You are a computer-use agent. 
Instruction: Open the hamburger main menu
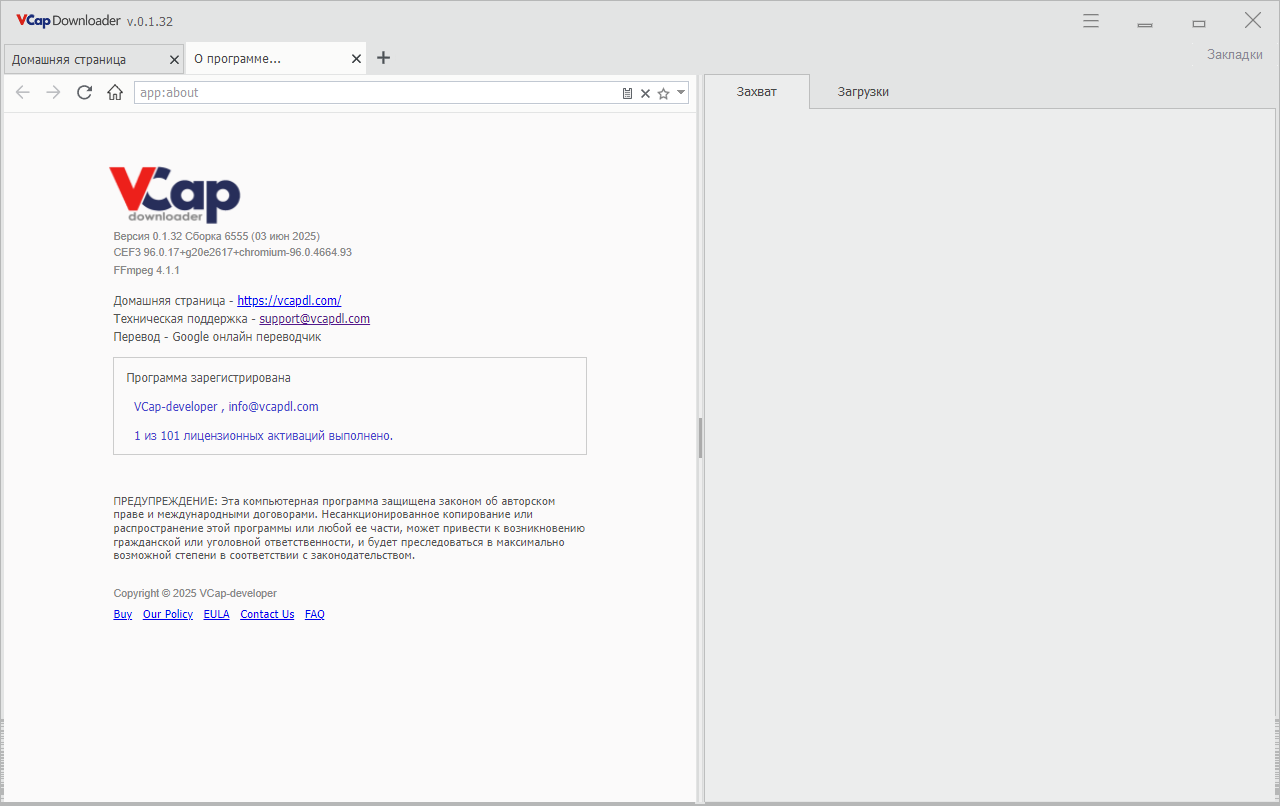(x=1091, y=21)
